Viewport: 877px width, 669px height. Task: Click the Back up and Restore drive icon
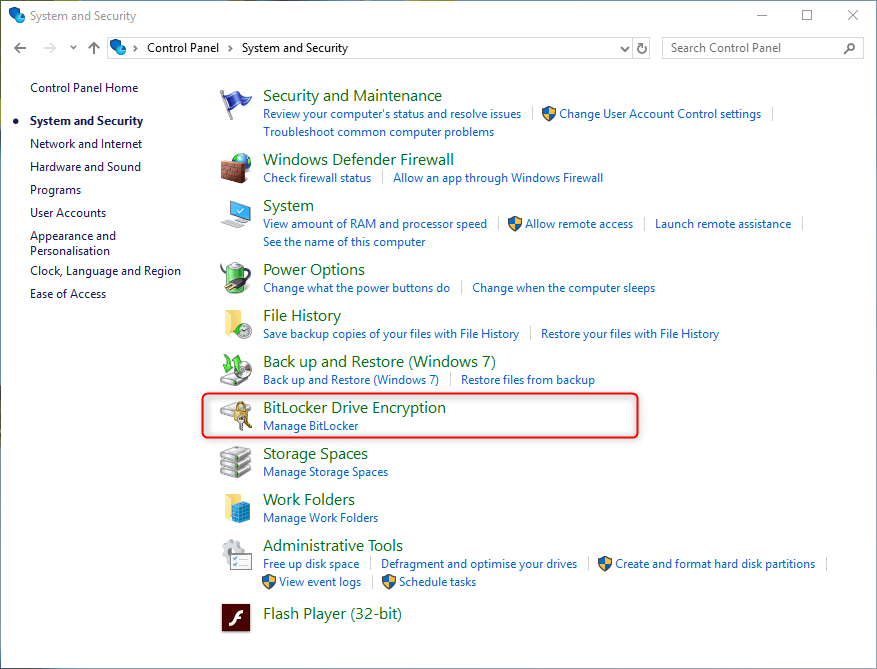click(x=235, y=370)
